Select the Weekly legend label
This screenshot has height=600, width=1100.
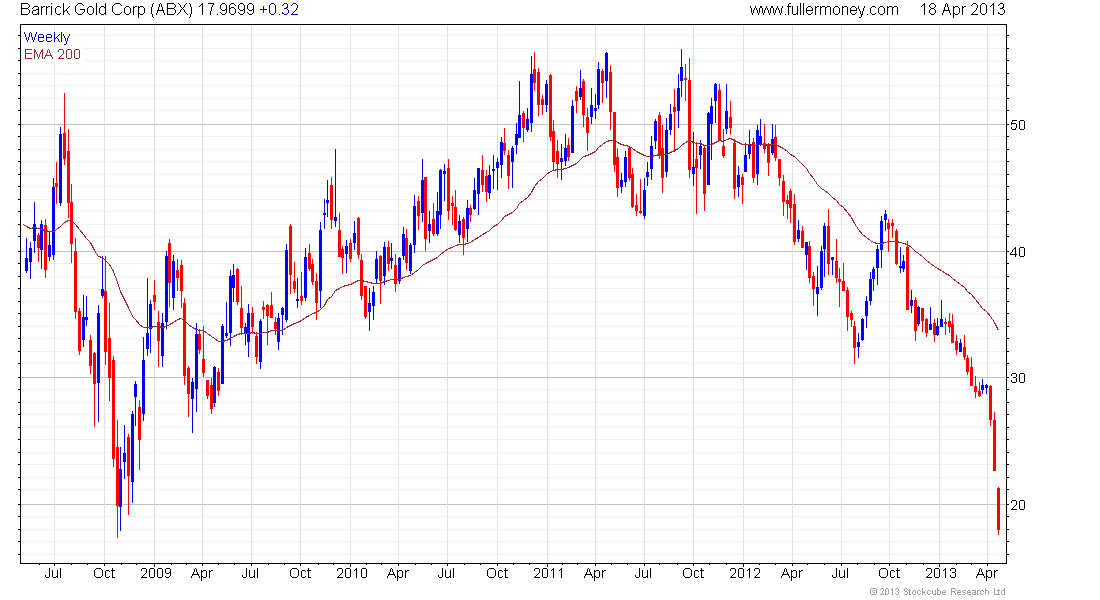coord(47,37)
